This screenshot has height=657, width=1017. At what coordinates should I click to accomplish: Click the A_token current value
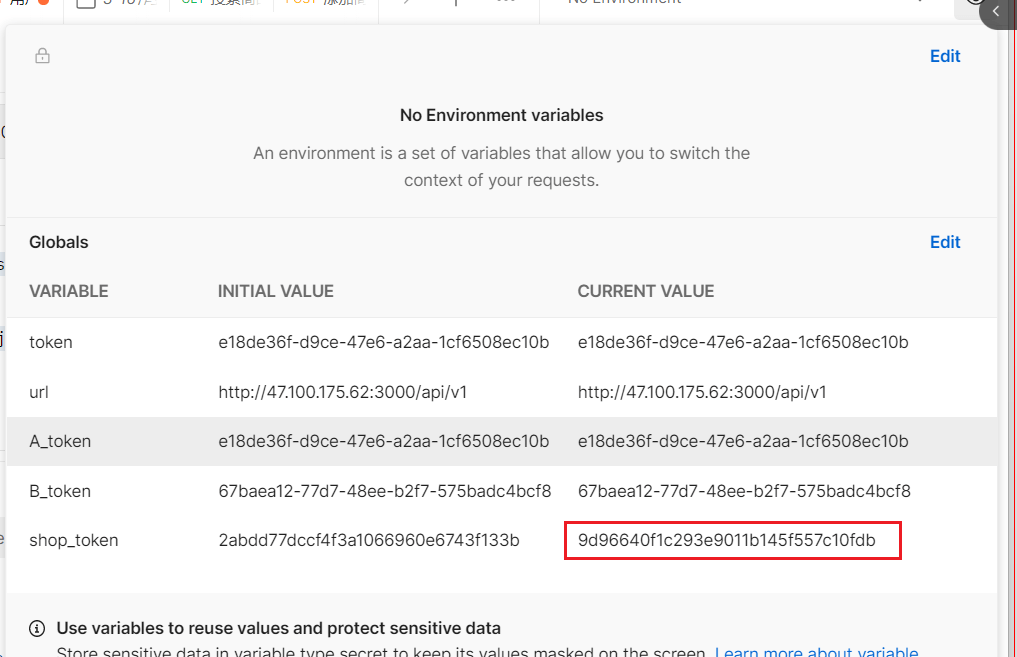coord(742,441)
